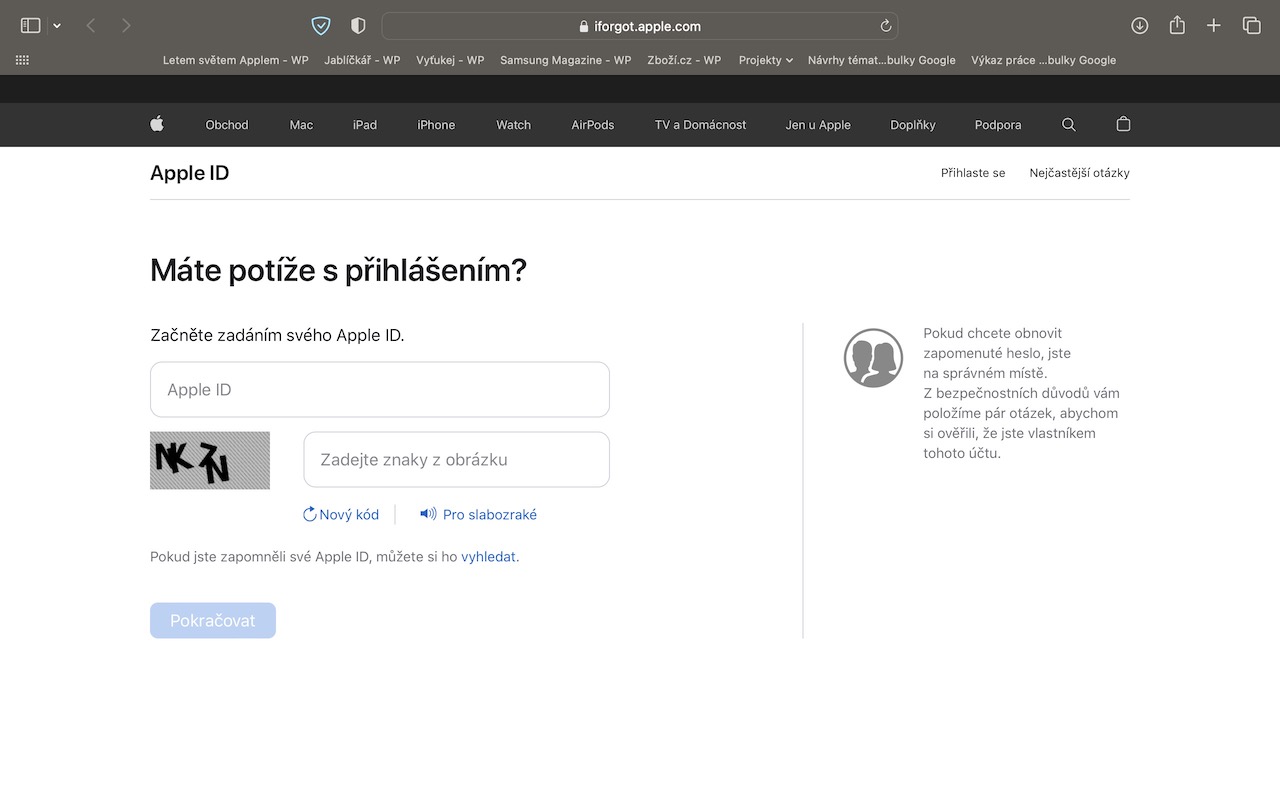Open the AirPods menu item
This screenshot has width=1280, height=800.
click(x=593, y=125)
